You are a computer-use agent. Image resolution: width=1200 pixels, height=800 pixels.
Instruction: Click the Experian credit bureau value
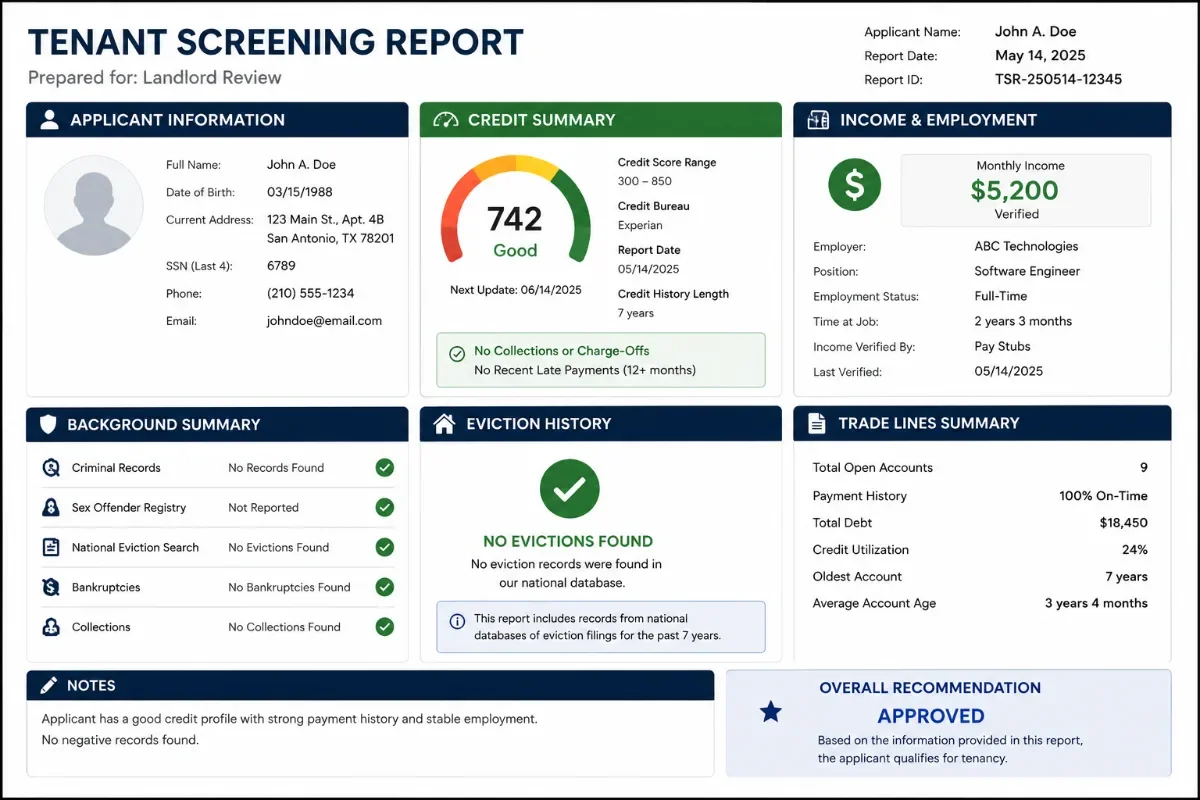640,225
